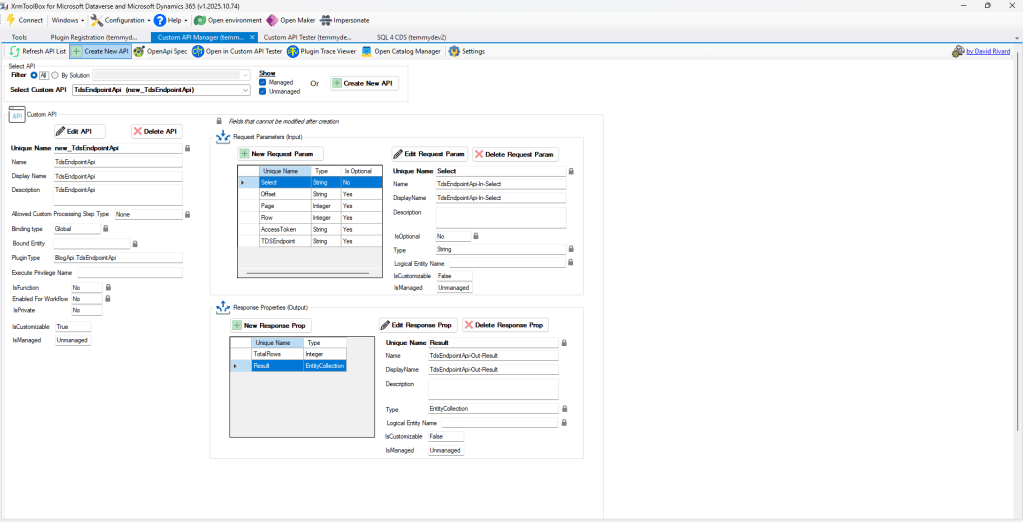Click Delete Request Param button
1023x522 pixels.
pyautogui.click(x=515, y=154)
